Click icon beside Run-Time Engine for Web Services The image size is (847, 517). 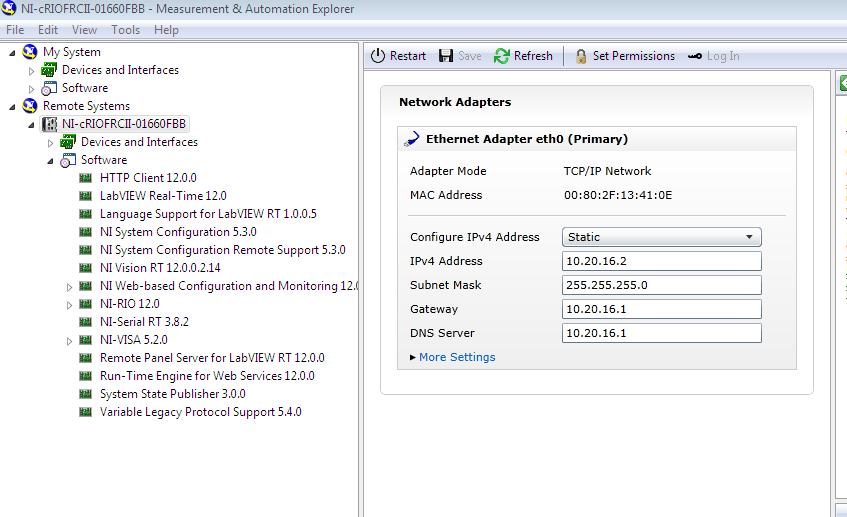(85, 375)
